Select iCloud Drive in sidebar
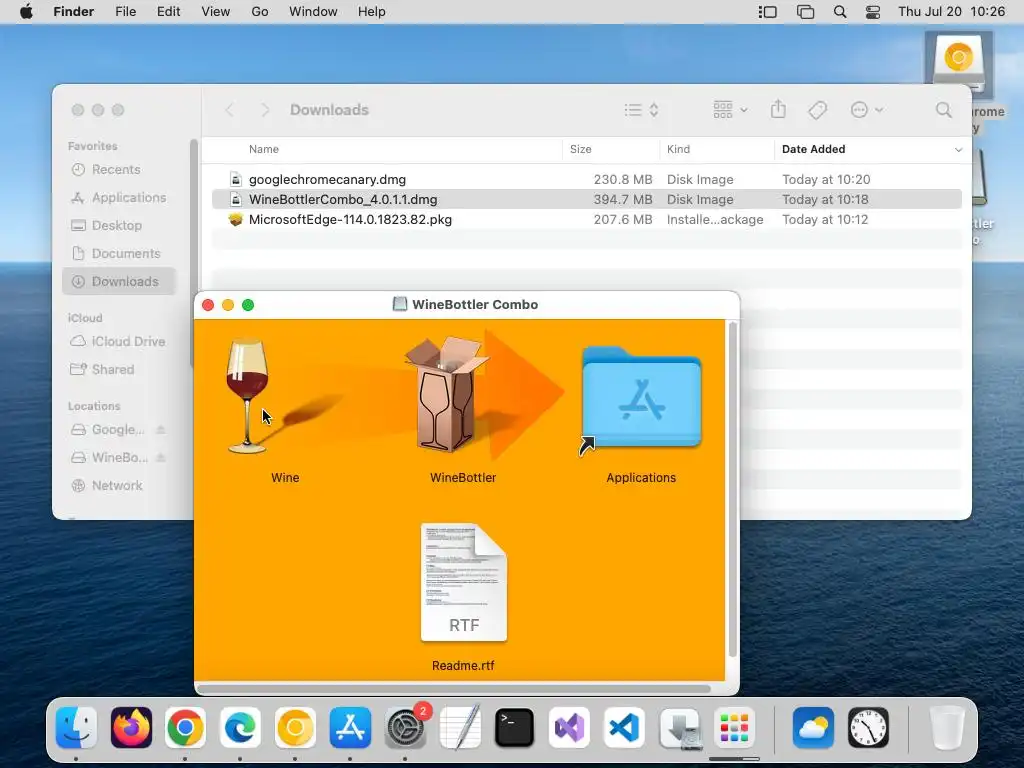The image size is (1024, 768). pyautogui.click(x=118, y=342)
